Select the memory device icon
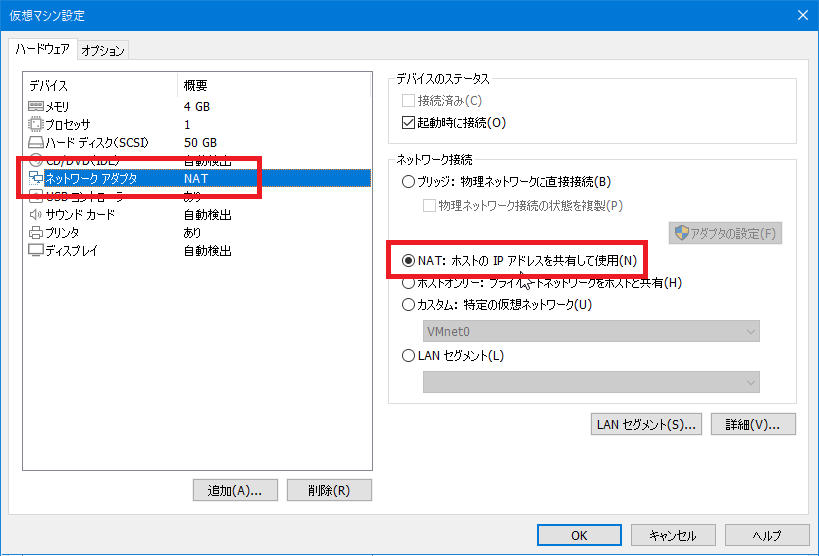819x556 pixels. (x=36, y=106)
